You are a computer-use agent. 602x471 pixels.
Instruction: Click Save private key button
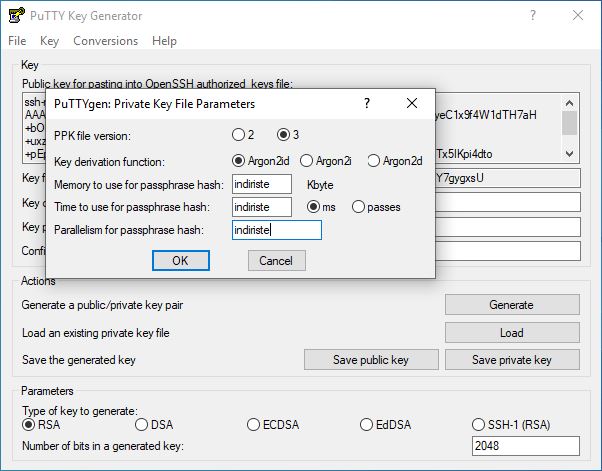click(512, 360)
